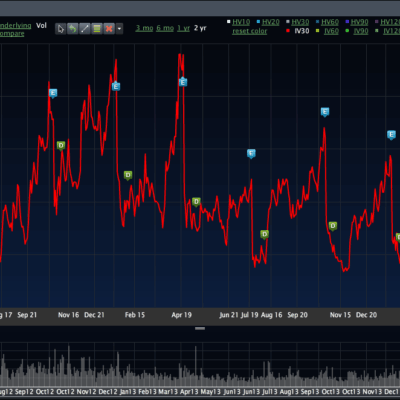Viewport: 400px width, 400px height.
Task: Click the E marker after Dec 20
Action: coord(391,135)
